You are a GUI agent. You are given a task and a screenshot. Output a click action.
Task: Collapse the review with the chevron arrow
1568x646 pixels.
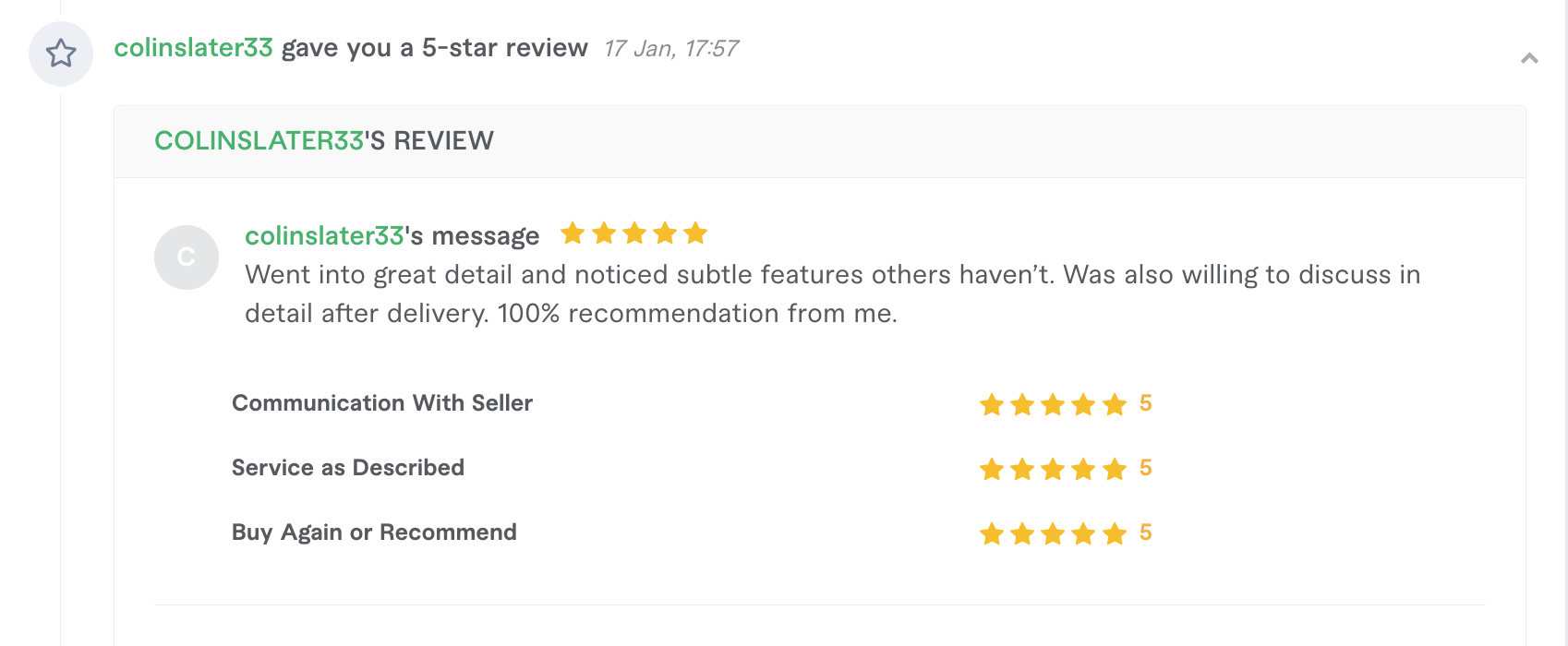(x=1529, y=58)
